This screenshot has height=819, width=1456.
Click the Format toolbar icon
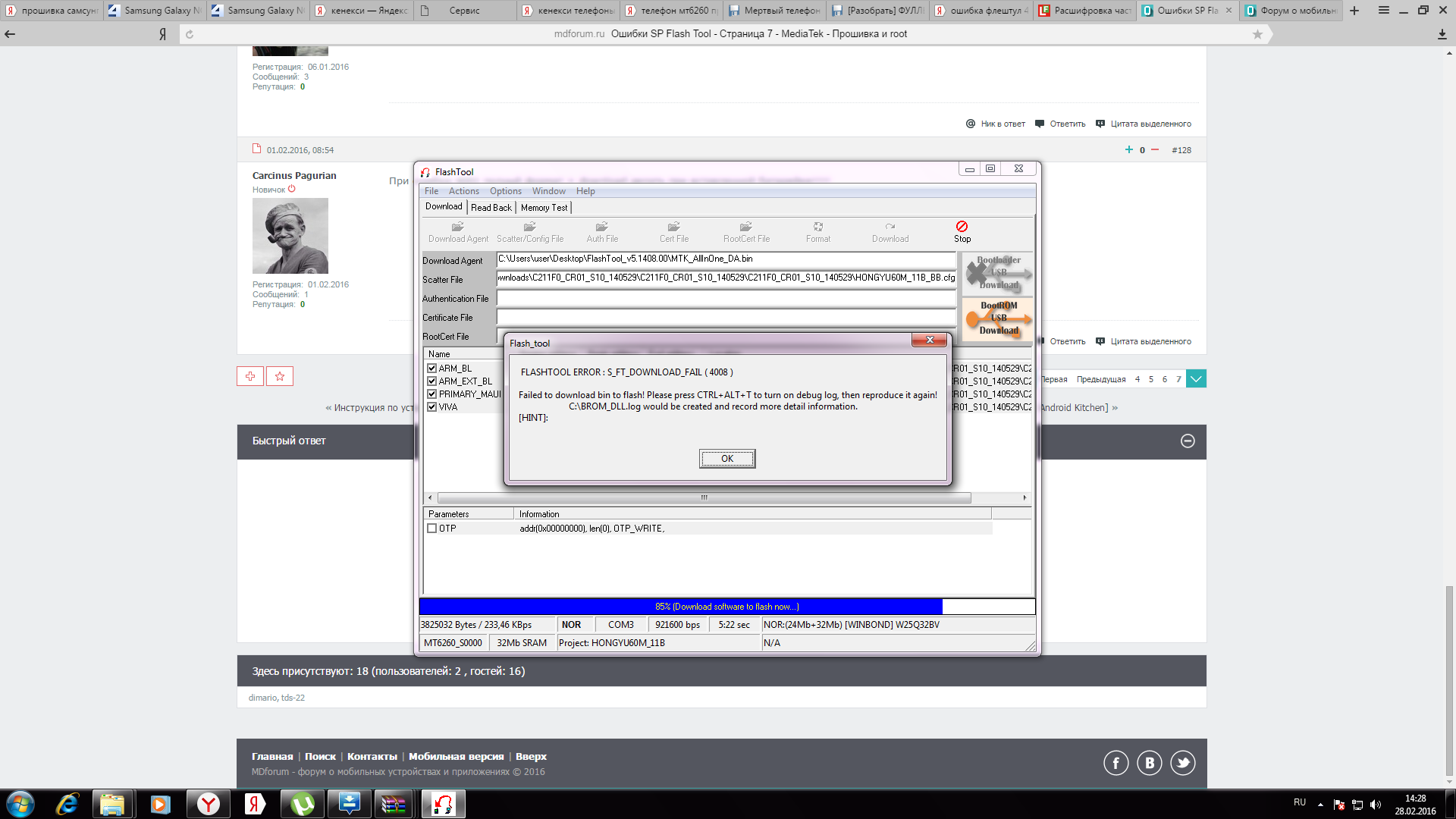(818, 227)
